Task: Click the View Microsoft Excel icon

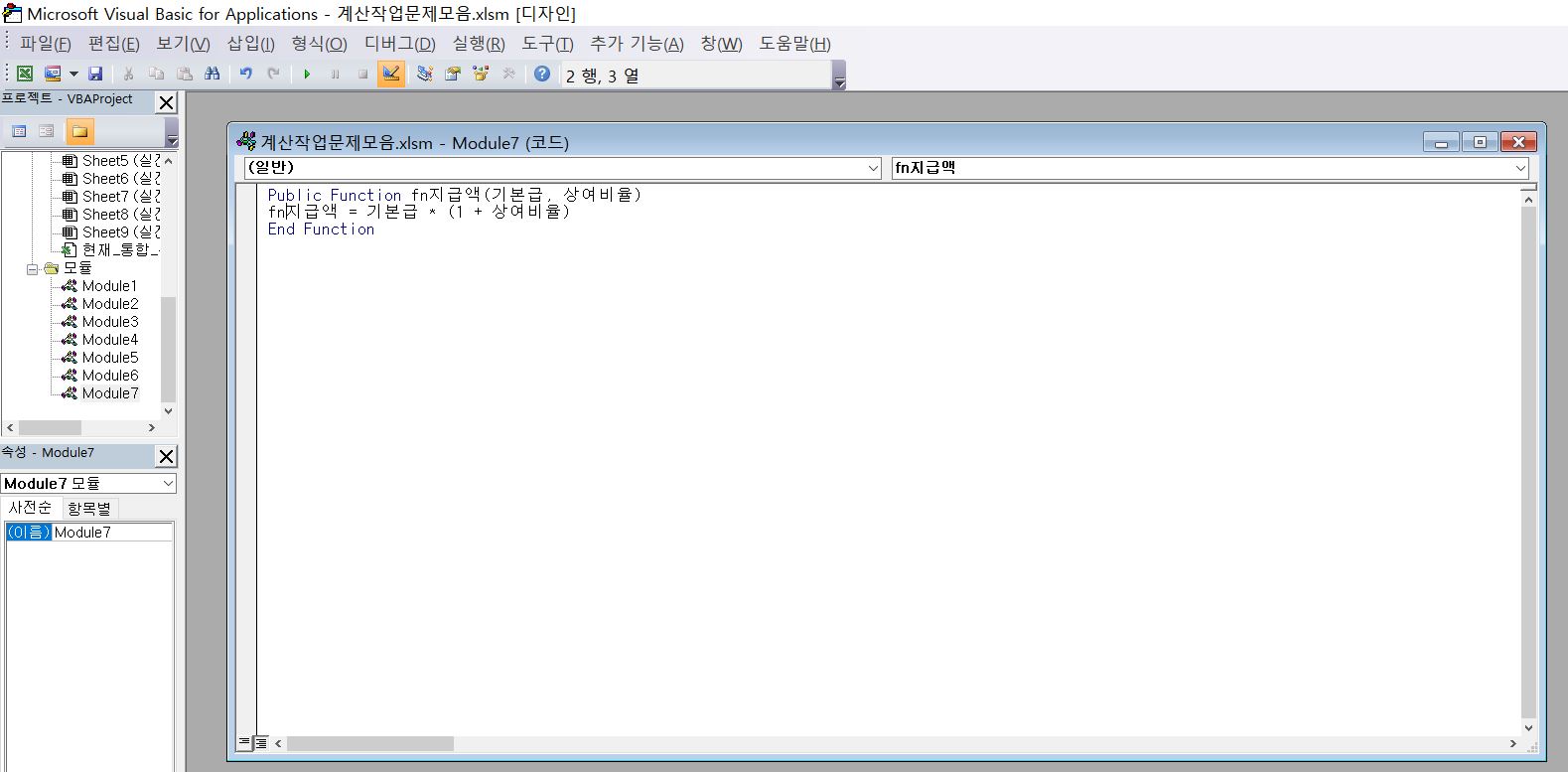Action: pyautogui.click(x=25, y=75)
